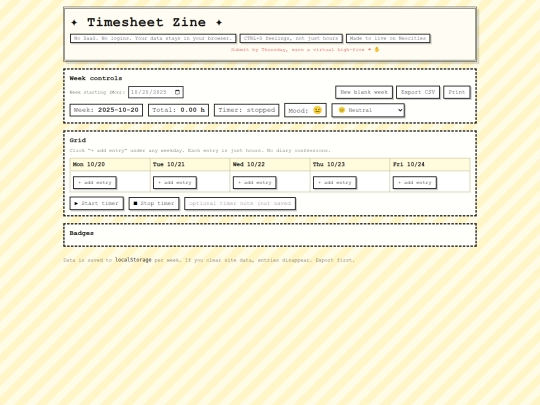Screen dimensions: 540x405
Task: Add entry under Wed 10/22
Action: click(x=255, y=183)
